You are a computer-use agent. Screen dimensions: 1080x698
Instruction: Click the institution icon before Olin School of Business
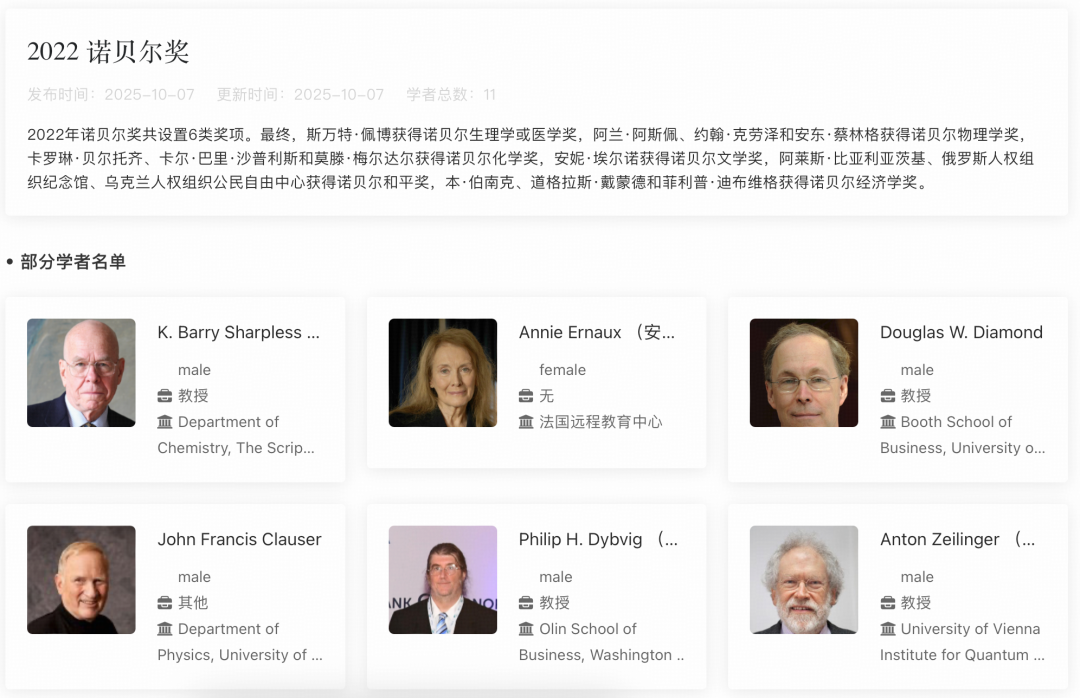click(526, 628)
